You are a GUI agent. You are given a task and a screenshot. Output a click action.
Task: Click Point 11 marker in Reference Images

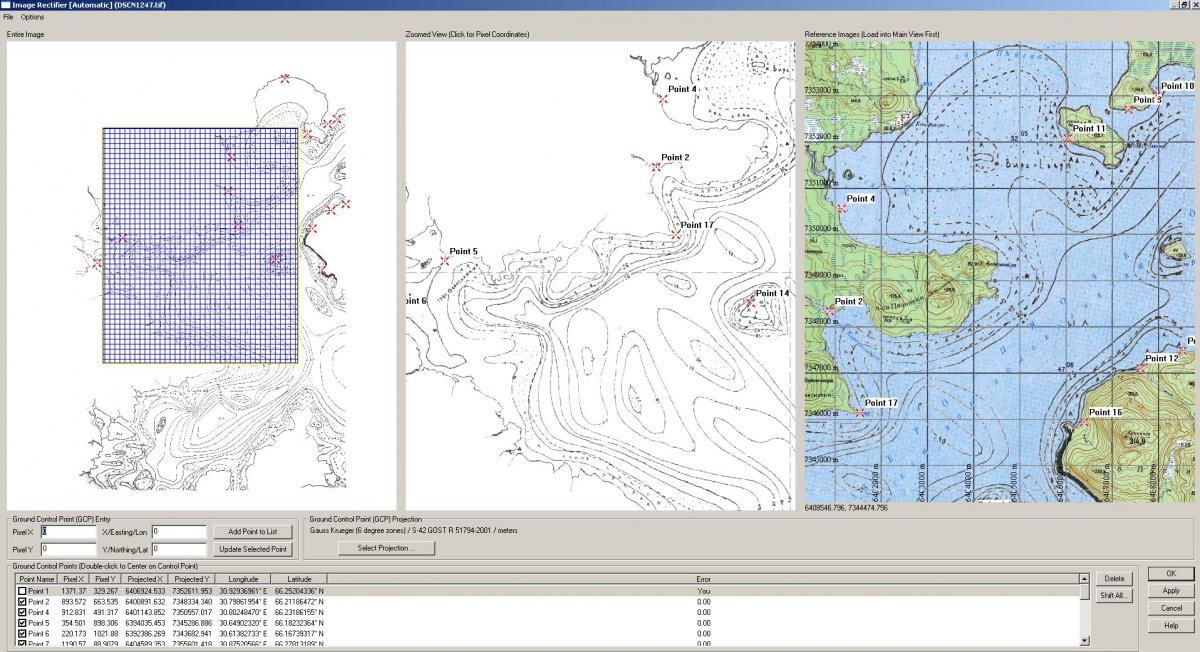pos(1067,138)
